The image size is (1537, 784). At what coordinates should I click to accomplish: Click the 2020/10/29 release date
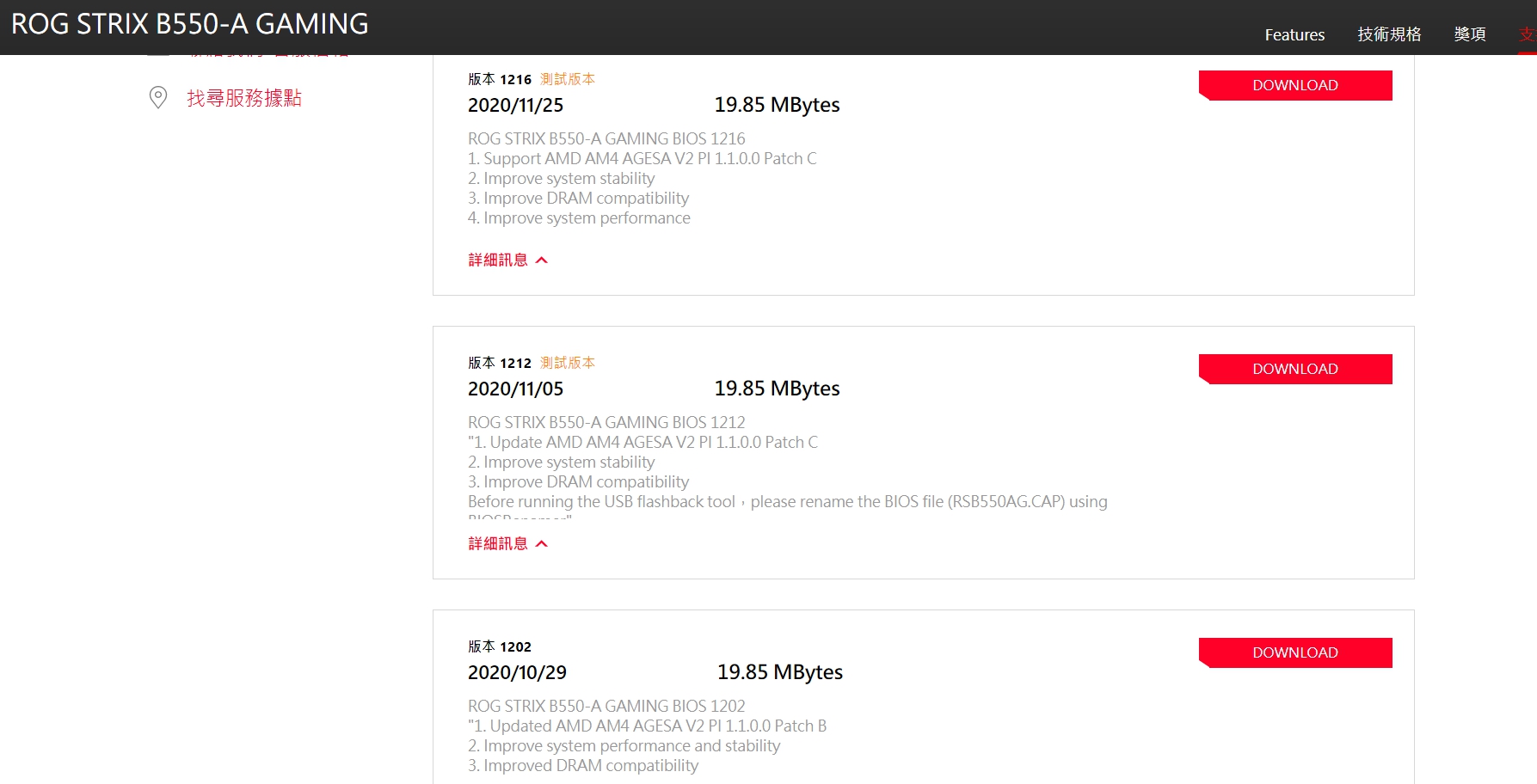517,672
